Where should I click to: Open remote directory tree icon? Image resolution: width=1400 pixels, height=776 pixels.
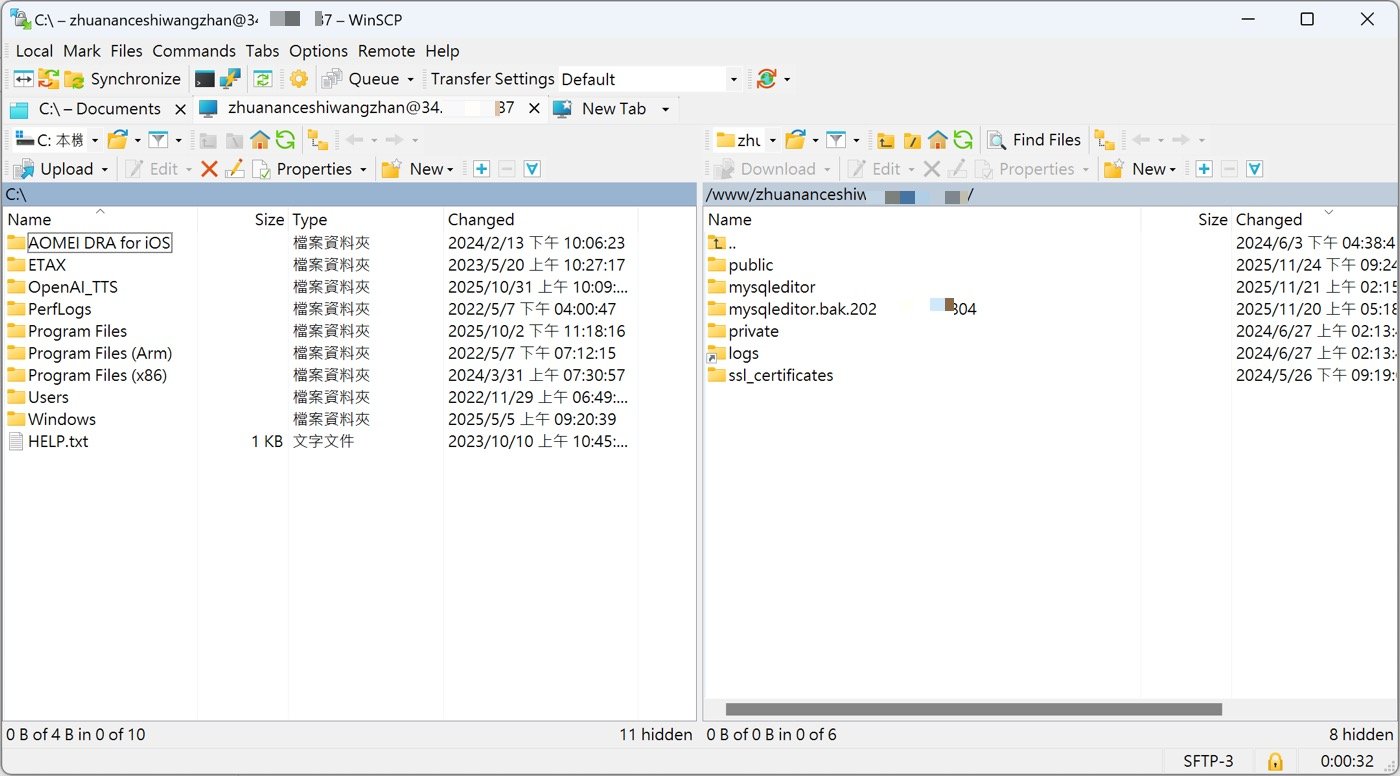click(1104, 140)
